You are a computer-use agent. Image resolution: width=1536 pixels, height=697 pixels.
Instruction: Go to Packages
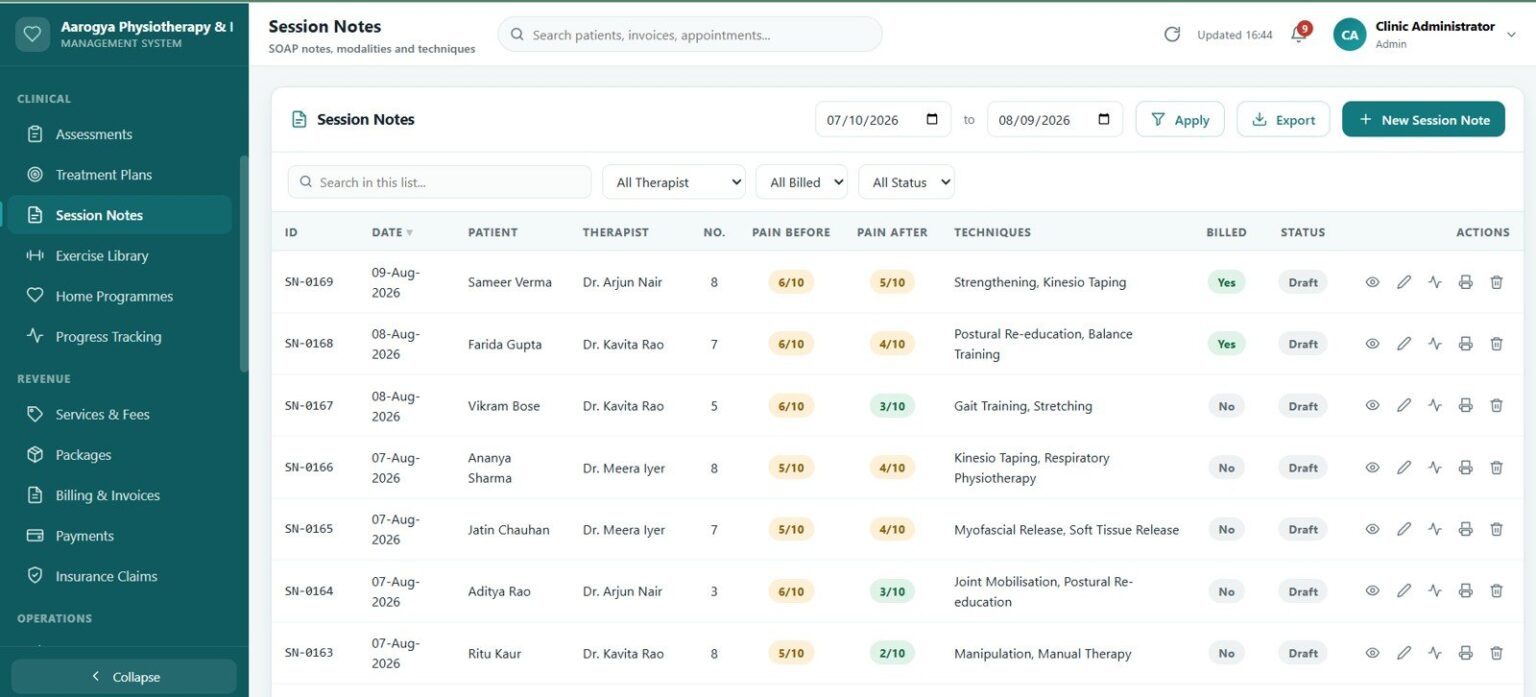(x=120, y=455)
